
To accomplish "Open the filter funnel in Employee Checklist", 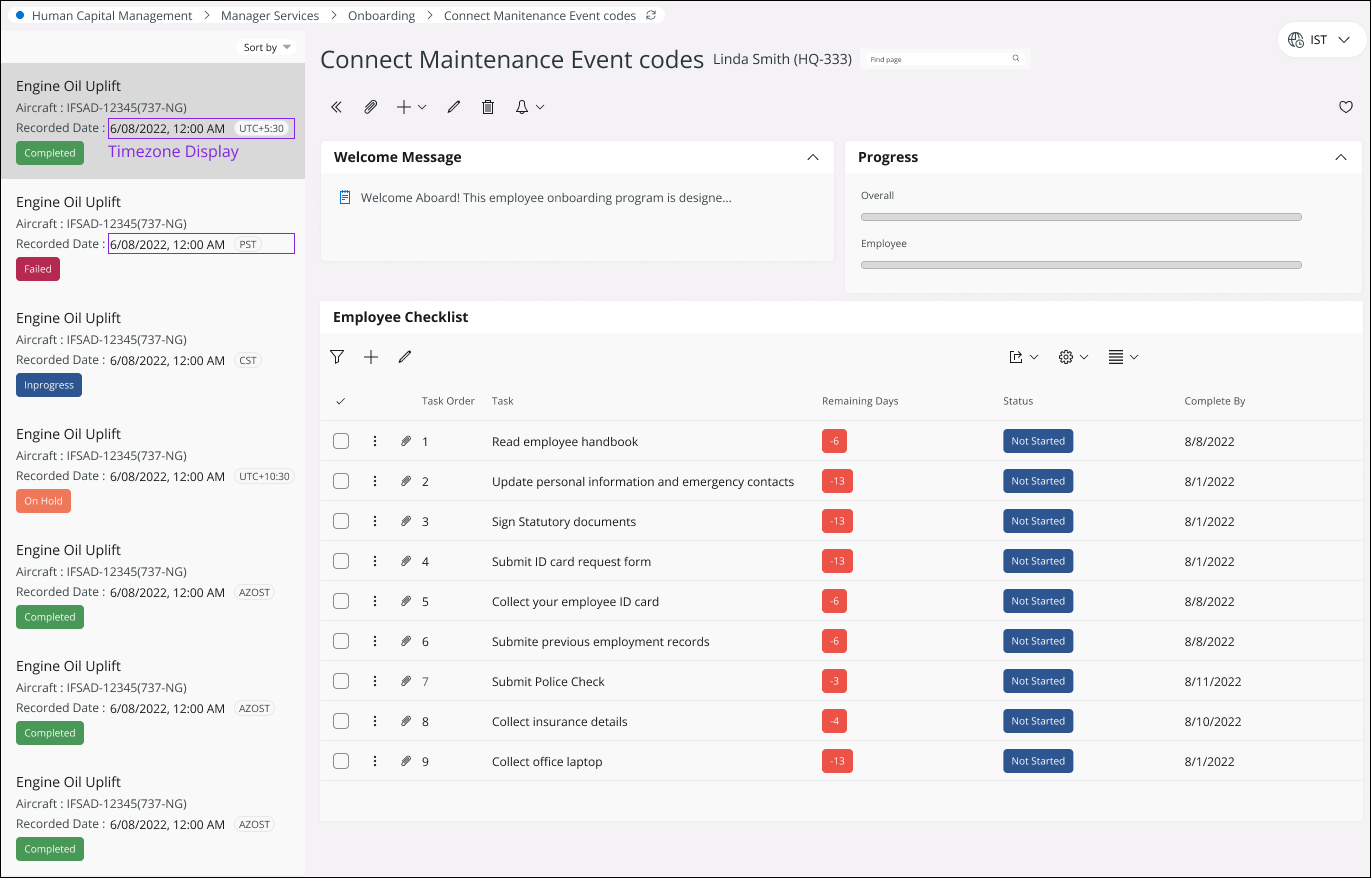I will pos(337,357).
